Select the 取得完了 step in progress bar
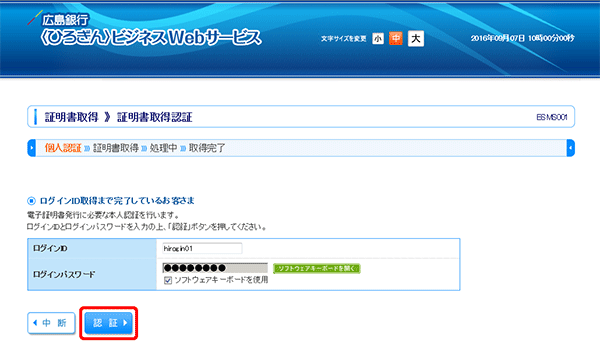600x364 pixels. point(207,148)
